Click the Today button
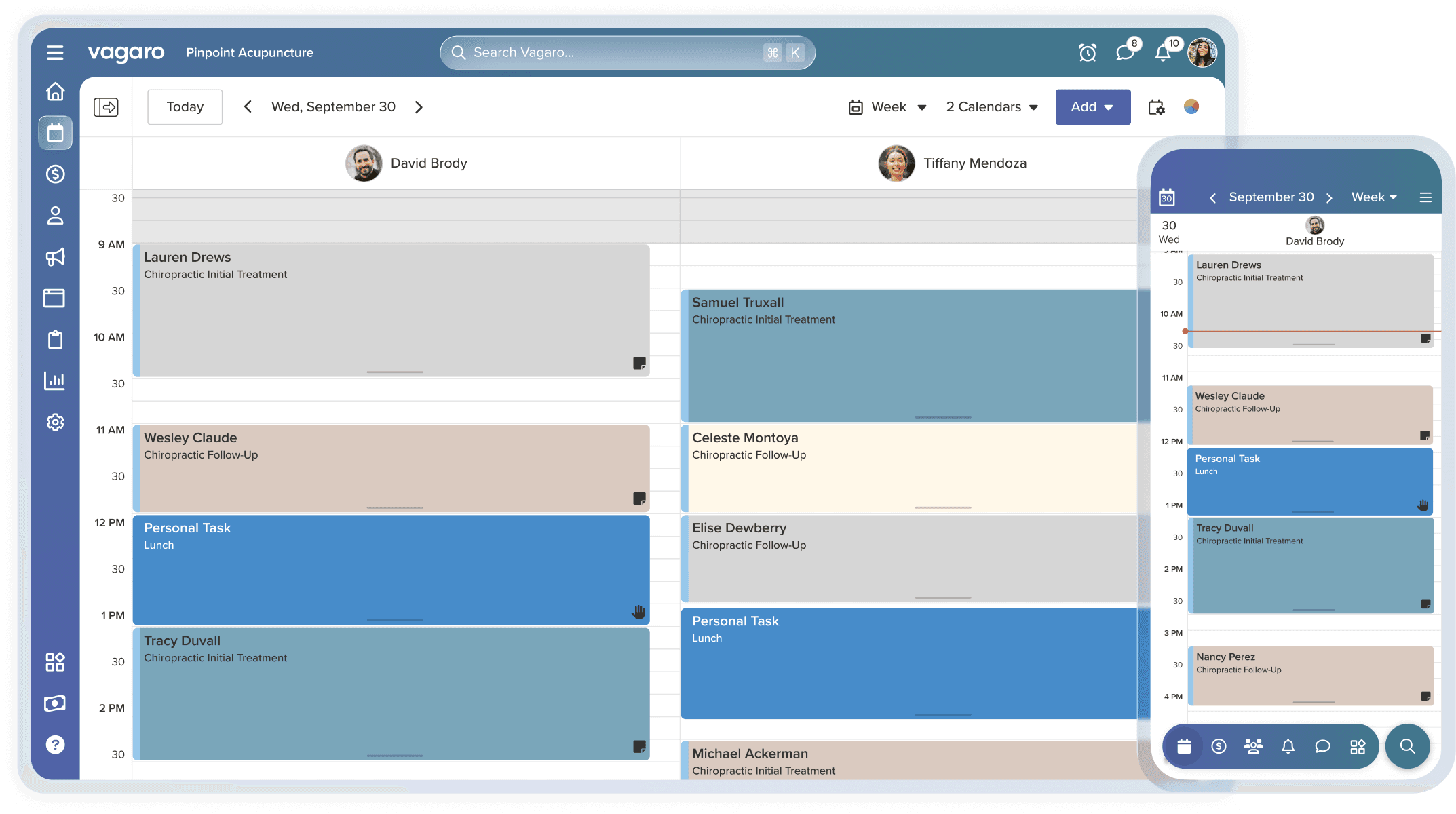Image resolution: width=1456 pixels, height=814 pixels. (185, 107)
